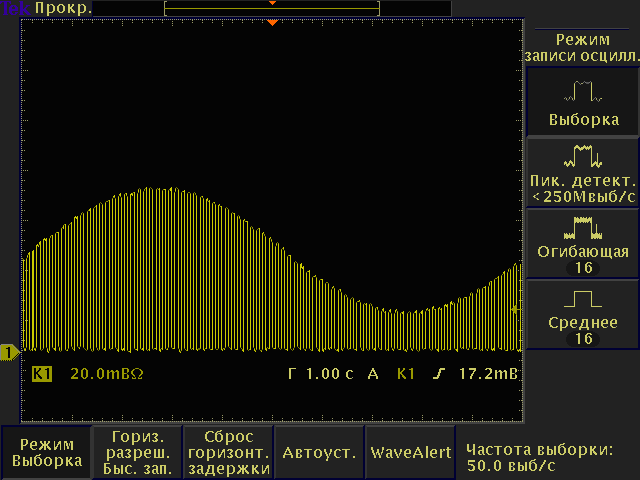Open the Режим Выборка bottom menu

[x=47, y=452]
